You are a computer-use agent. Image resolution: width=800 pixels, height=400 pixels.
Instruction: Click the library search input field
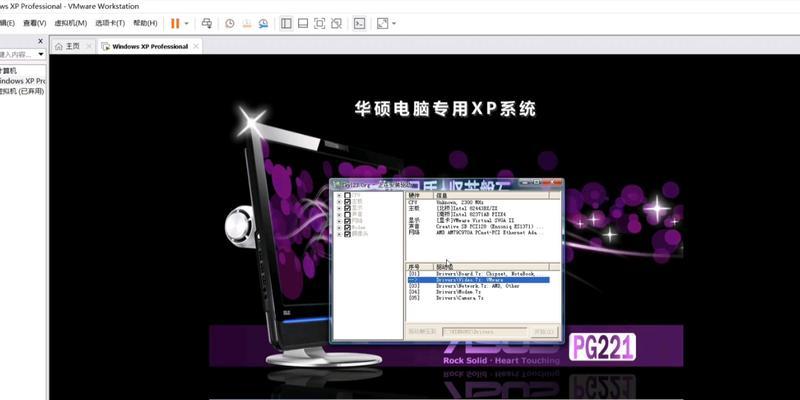click(x=17, y=54)
